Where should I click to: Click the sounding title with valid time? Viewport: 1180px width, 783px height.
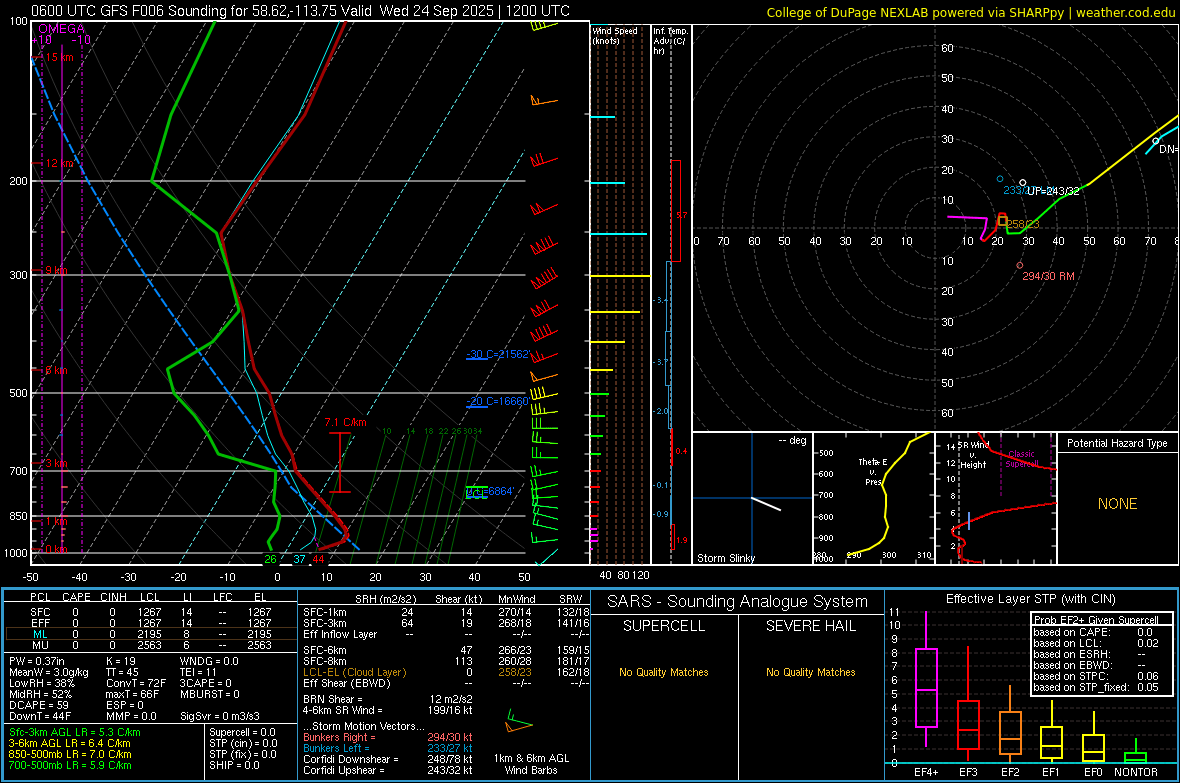(x=300, y=11)
